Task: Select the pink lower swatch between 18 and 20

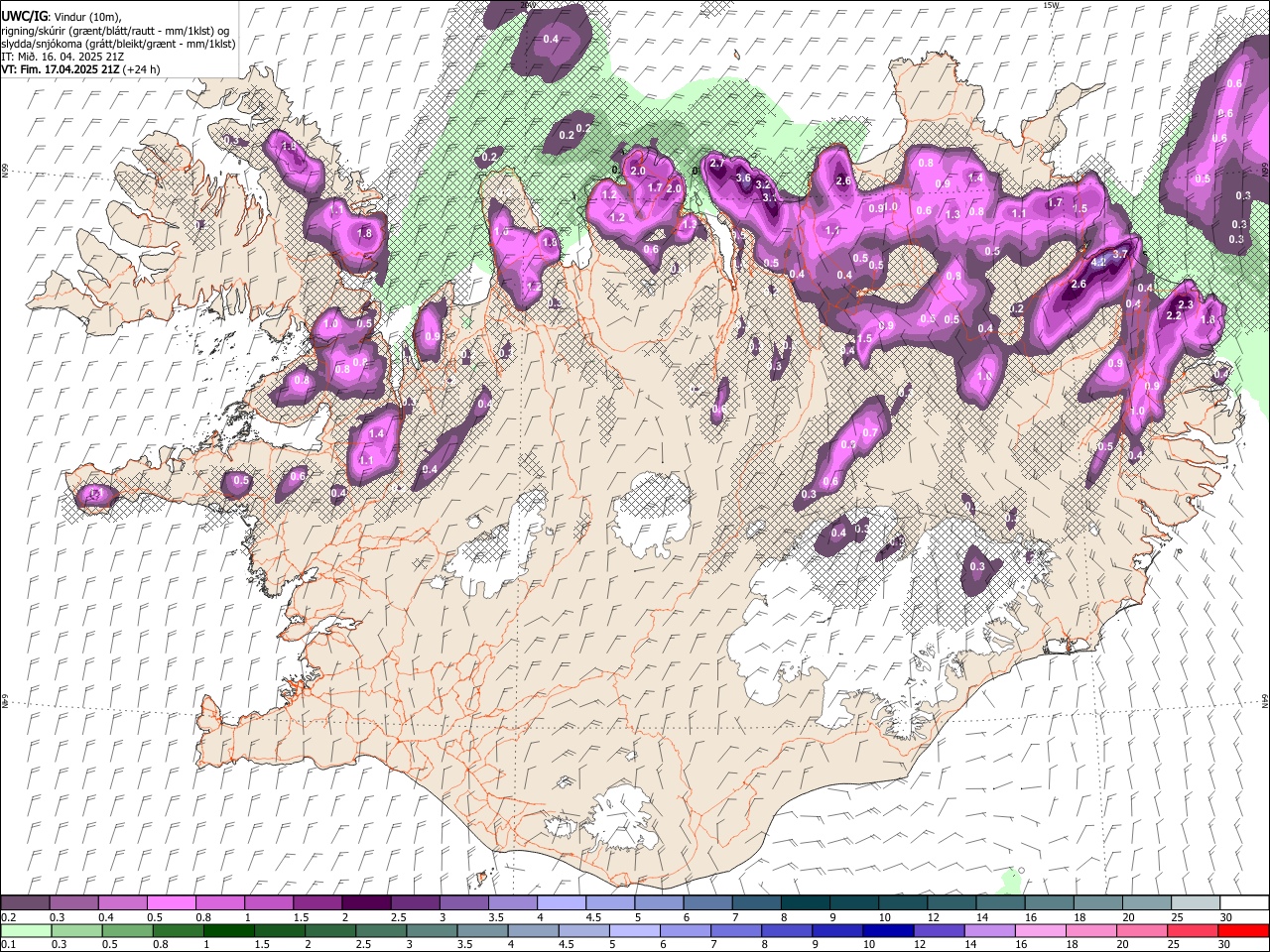Action: pyautogui.click(x=1091, y=930)
